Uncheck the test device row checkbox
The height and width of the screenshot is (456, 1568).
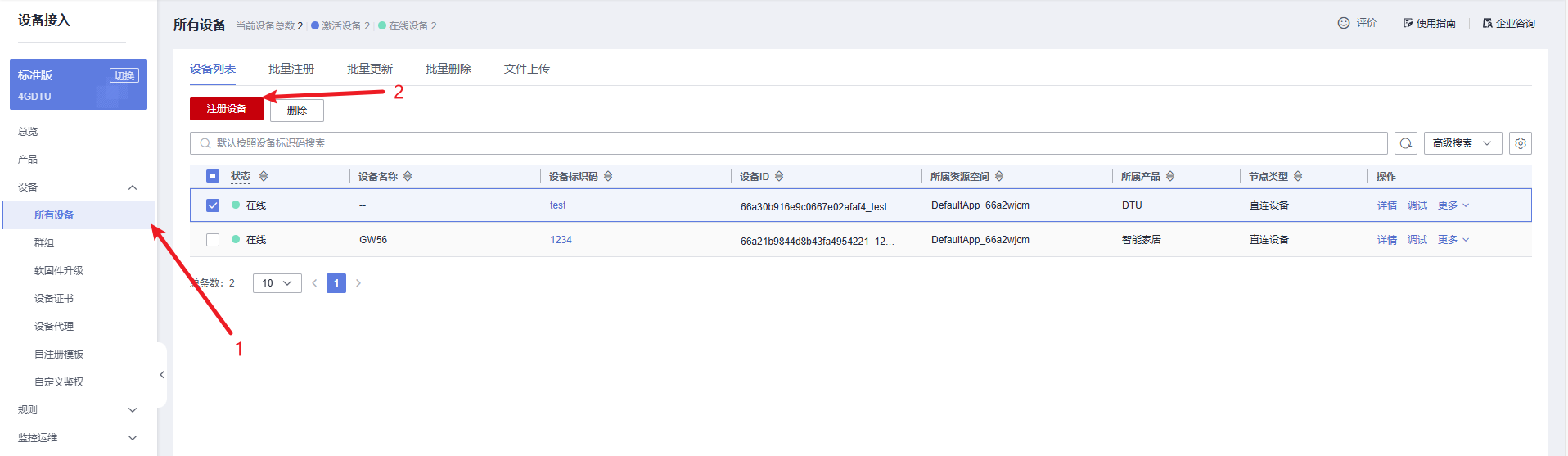pos(213,205)
